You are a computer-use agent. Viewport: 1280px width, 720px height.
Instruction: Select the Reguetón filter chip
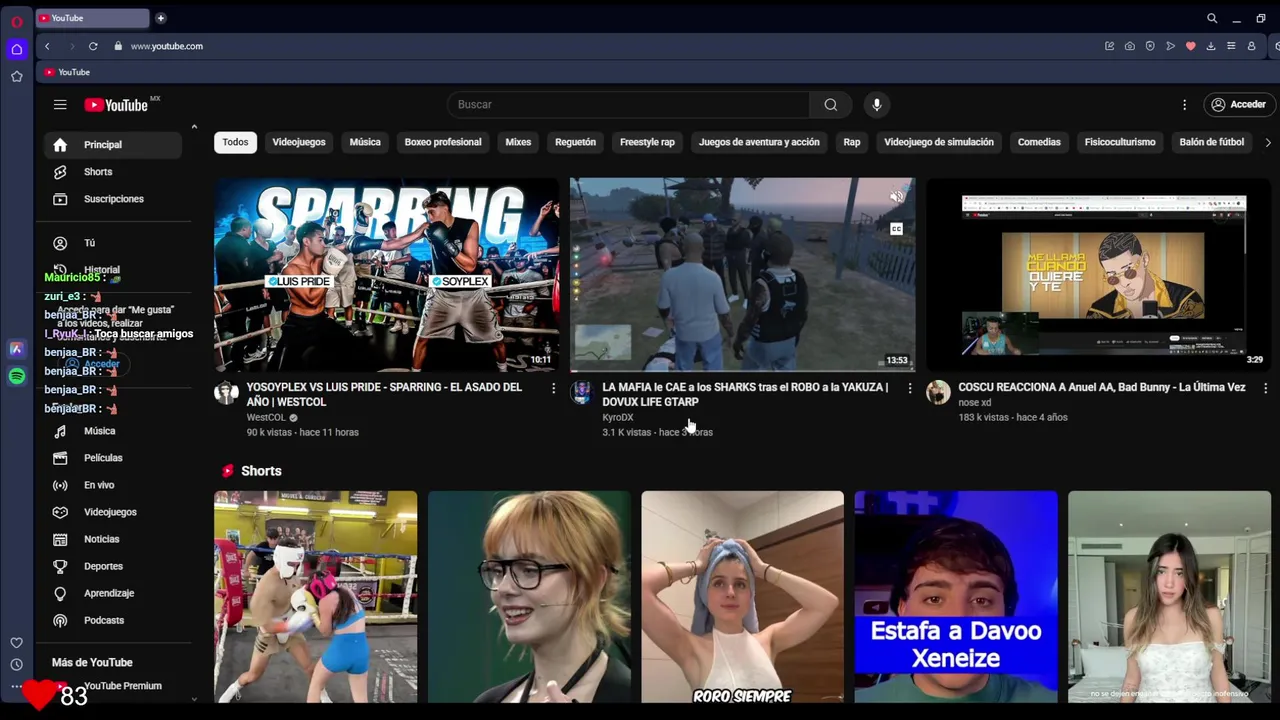click(x=575, y=142)
